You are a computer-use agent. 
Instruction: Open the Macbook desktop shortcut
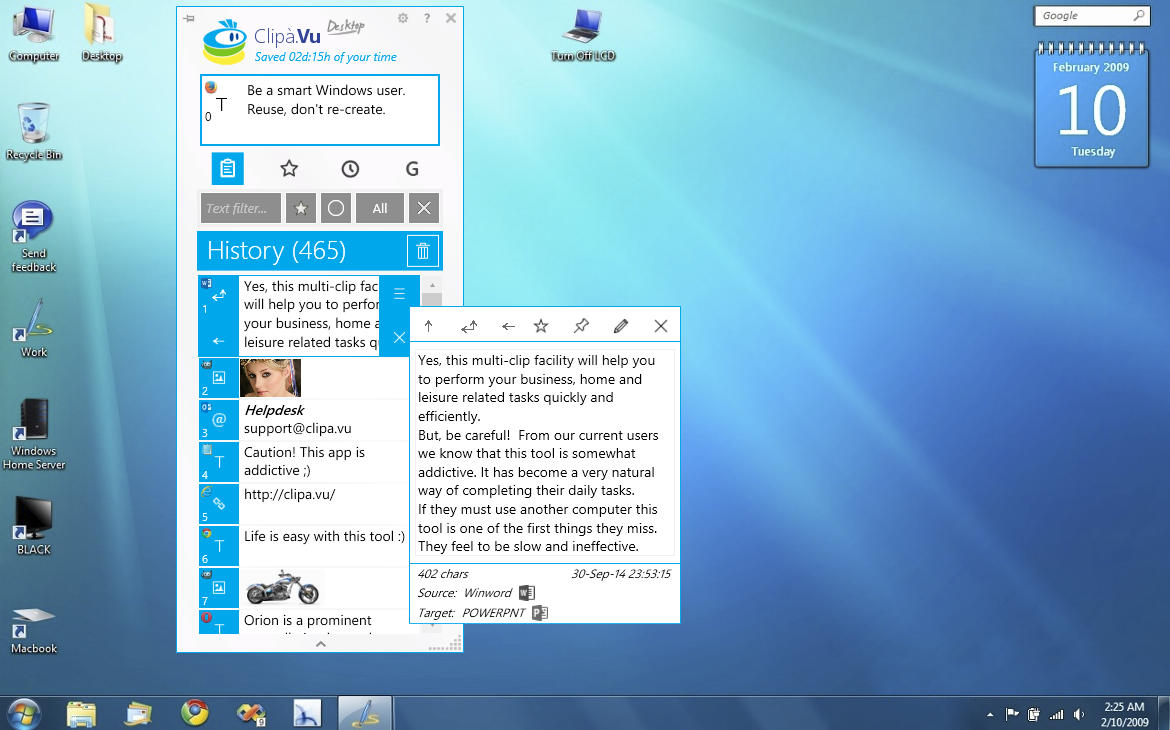tap(34, 631)
